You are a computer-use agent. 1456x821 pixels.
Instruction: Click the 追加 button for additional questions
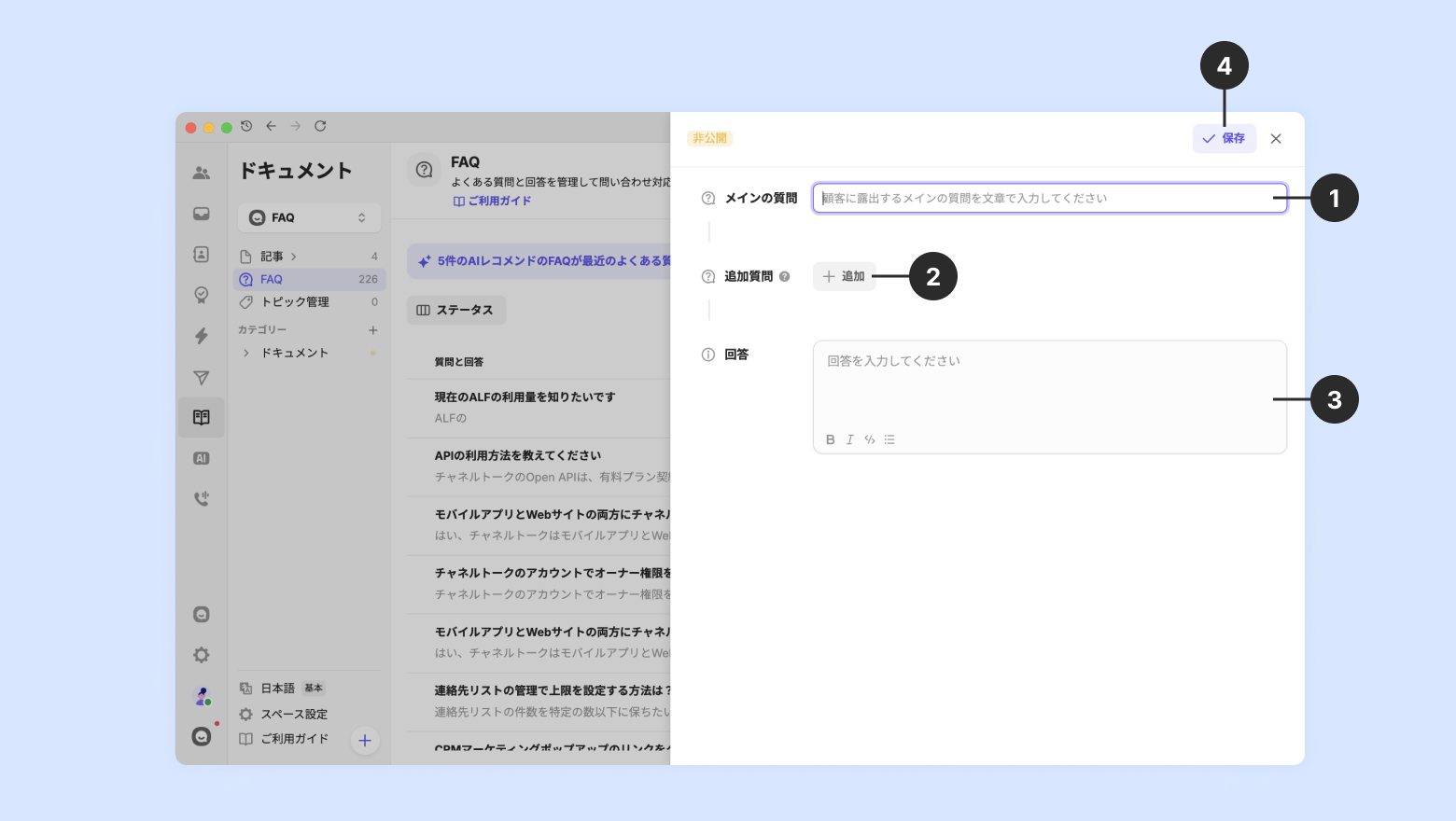844,276
